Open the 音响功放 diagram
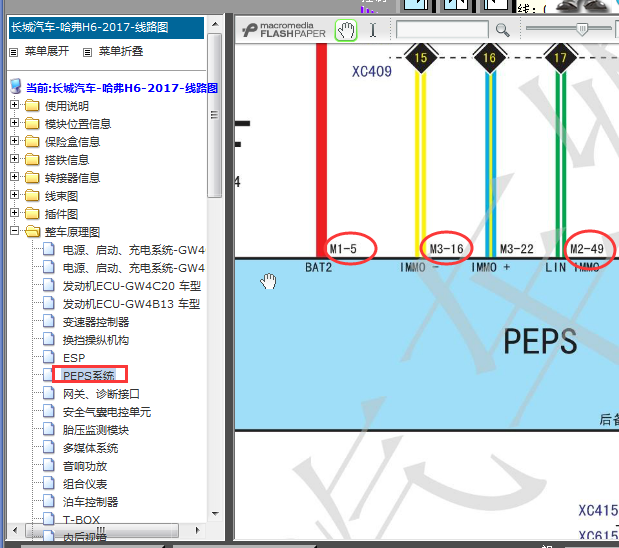 (x=85, y=466)
